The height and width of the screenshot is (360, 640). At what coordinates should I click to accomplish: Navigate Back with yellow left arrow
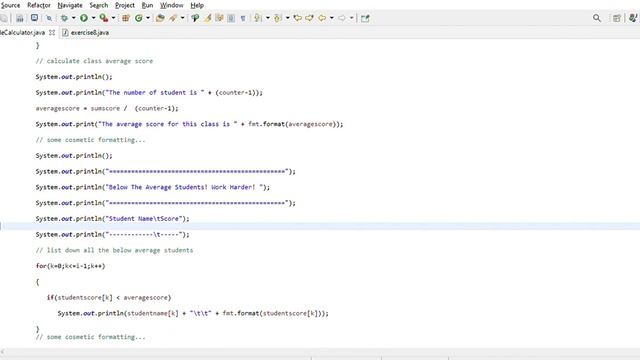[322, 18]
